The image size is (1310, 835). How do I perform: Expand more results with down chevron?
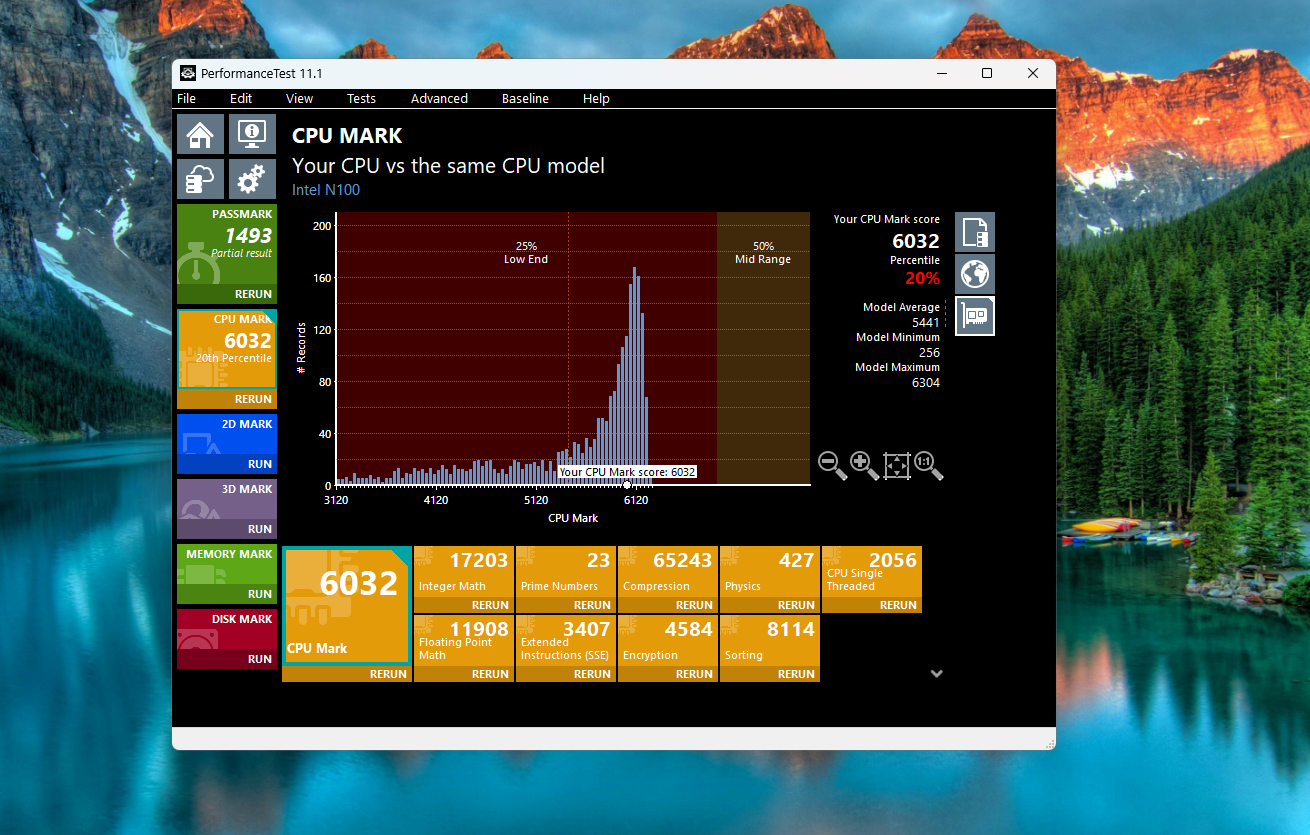point(937,674)
